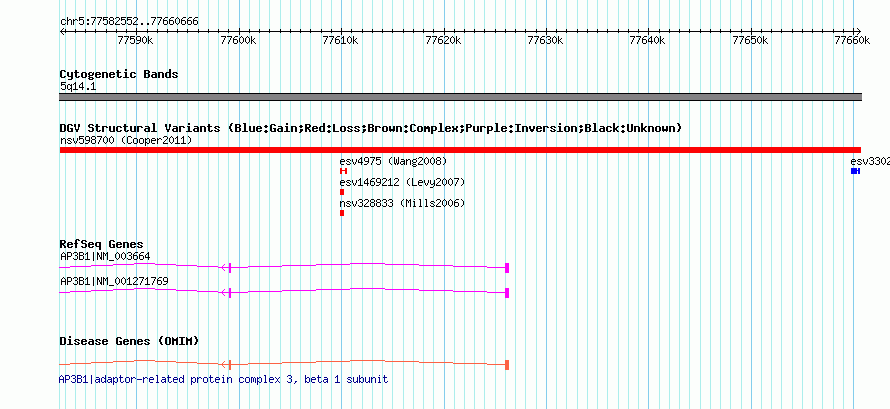Viewport: 890px width, 409px height.
Task: Click the strand arrow on the NM_003664 transcript
Action: click(x=225, y=268)
